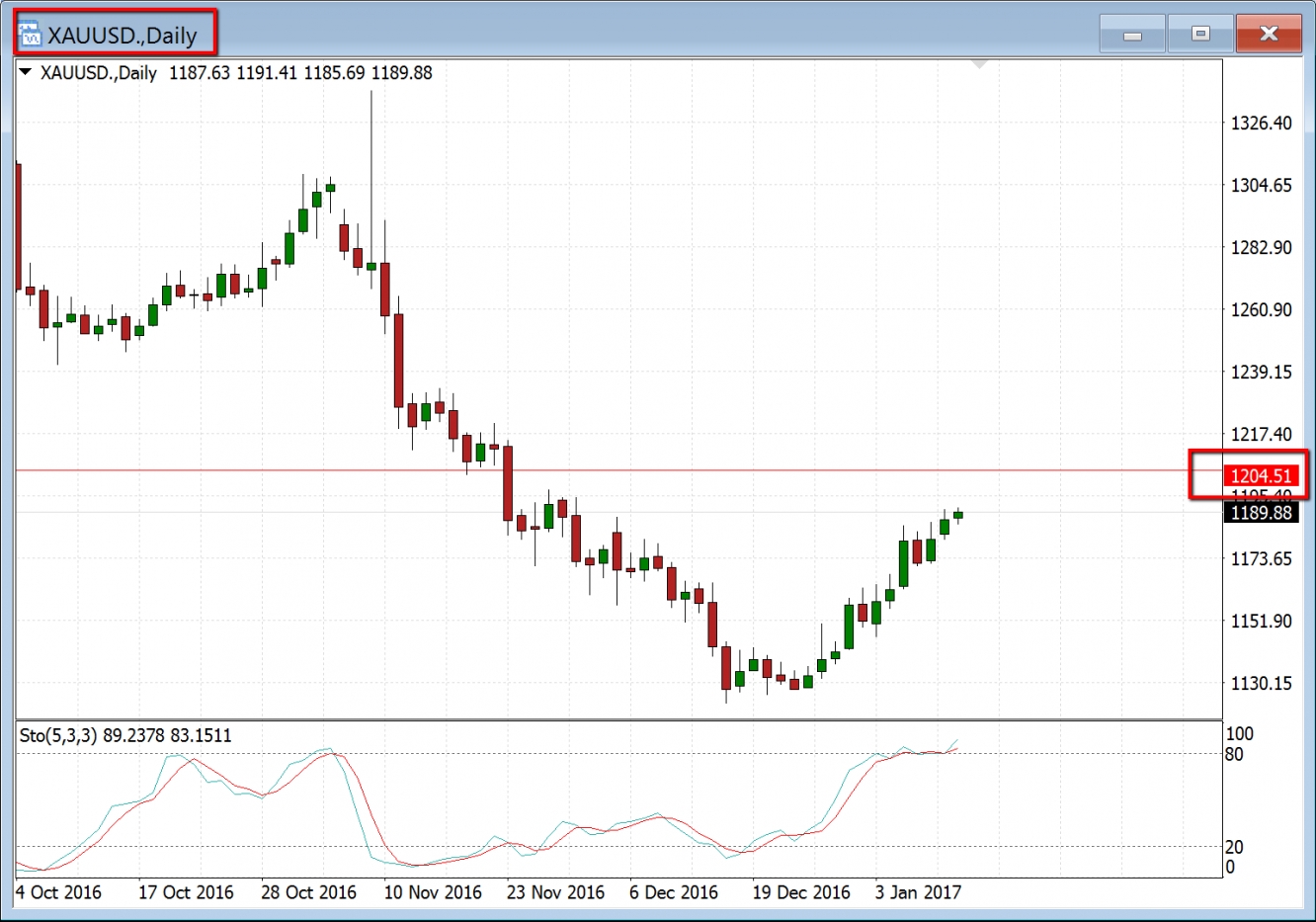The width and height of the screenshot is (1316, 922).
Task: Click the 1326.40 price axis label
Action: [x=1261, y=124]
